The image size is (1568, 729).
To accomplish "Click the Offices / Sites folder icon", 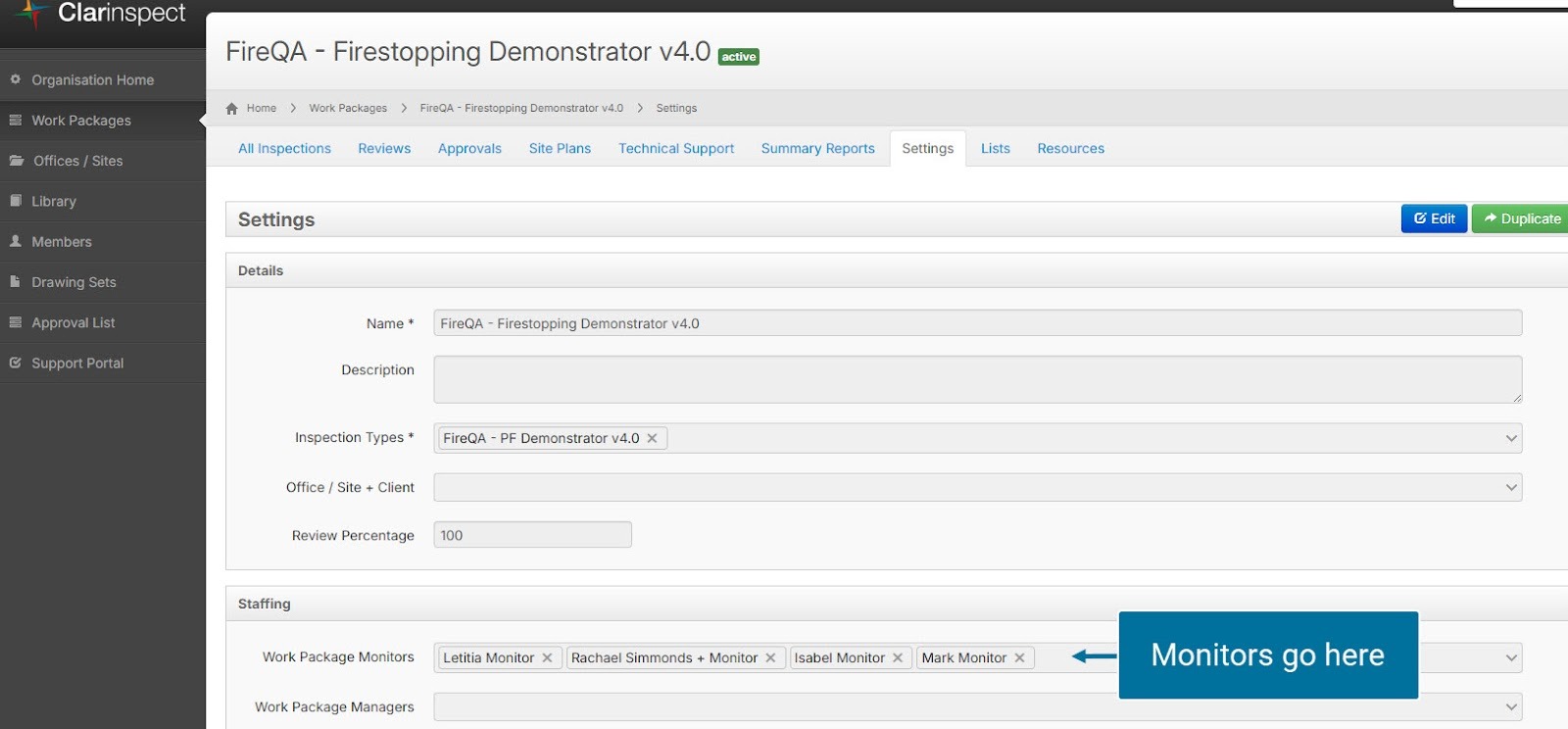I will [17, 161].
